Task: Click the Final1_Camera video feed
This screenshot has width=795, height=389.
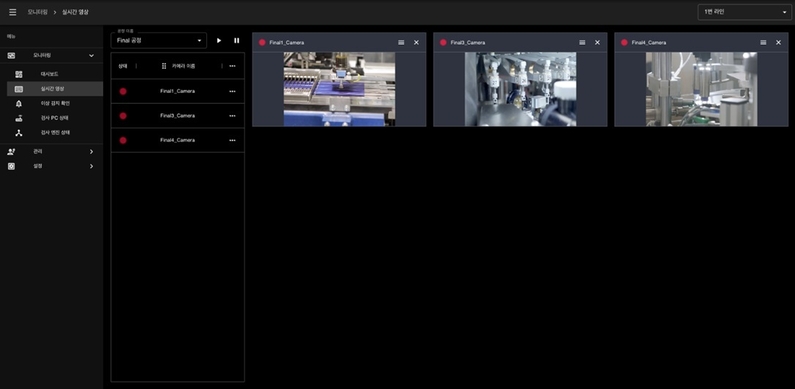Action: 339,89
